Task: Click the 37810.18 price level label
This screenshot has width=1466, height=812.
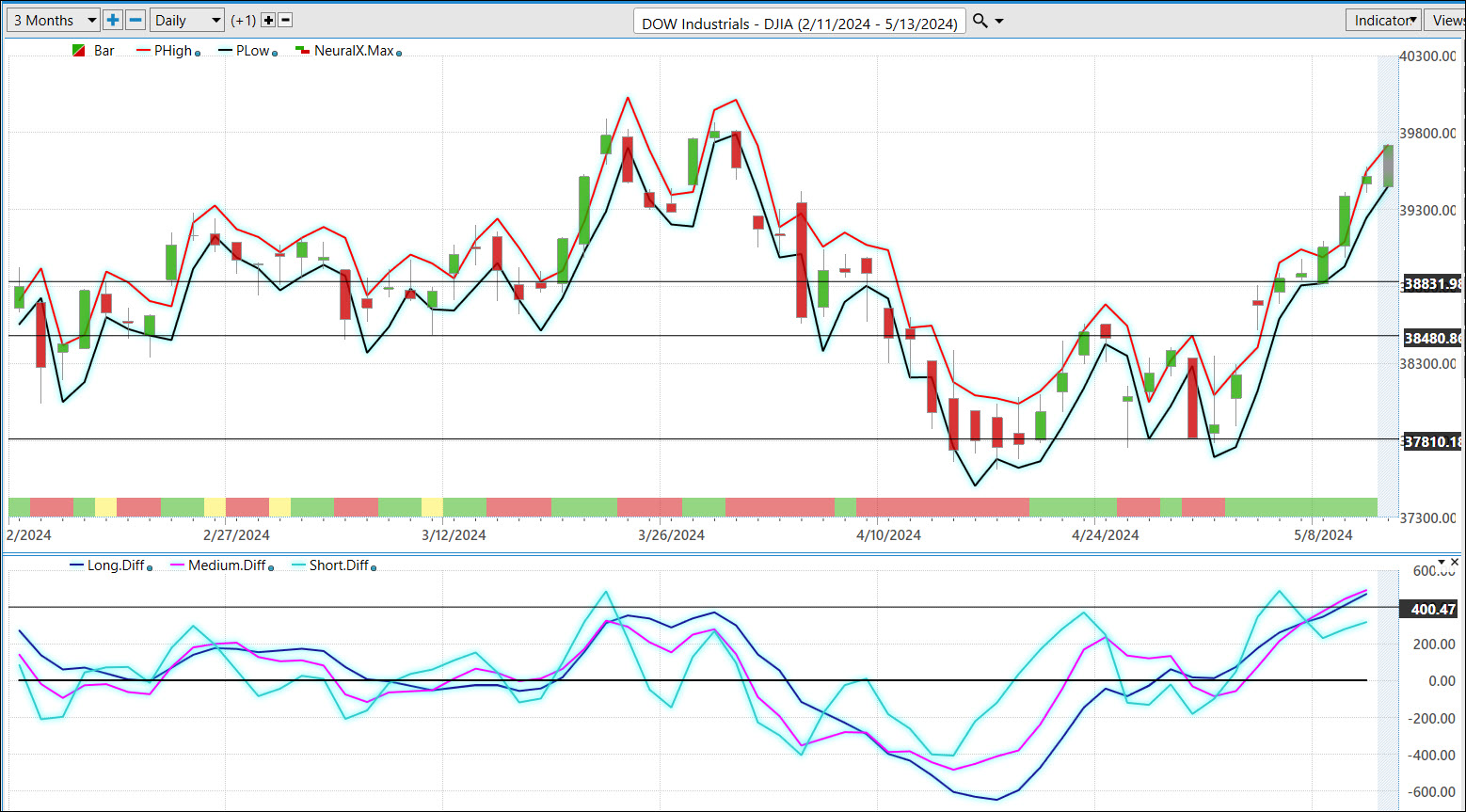Action: click(1430, 441)
